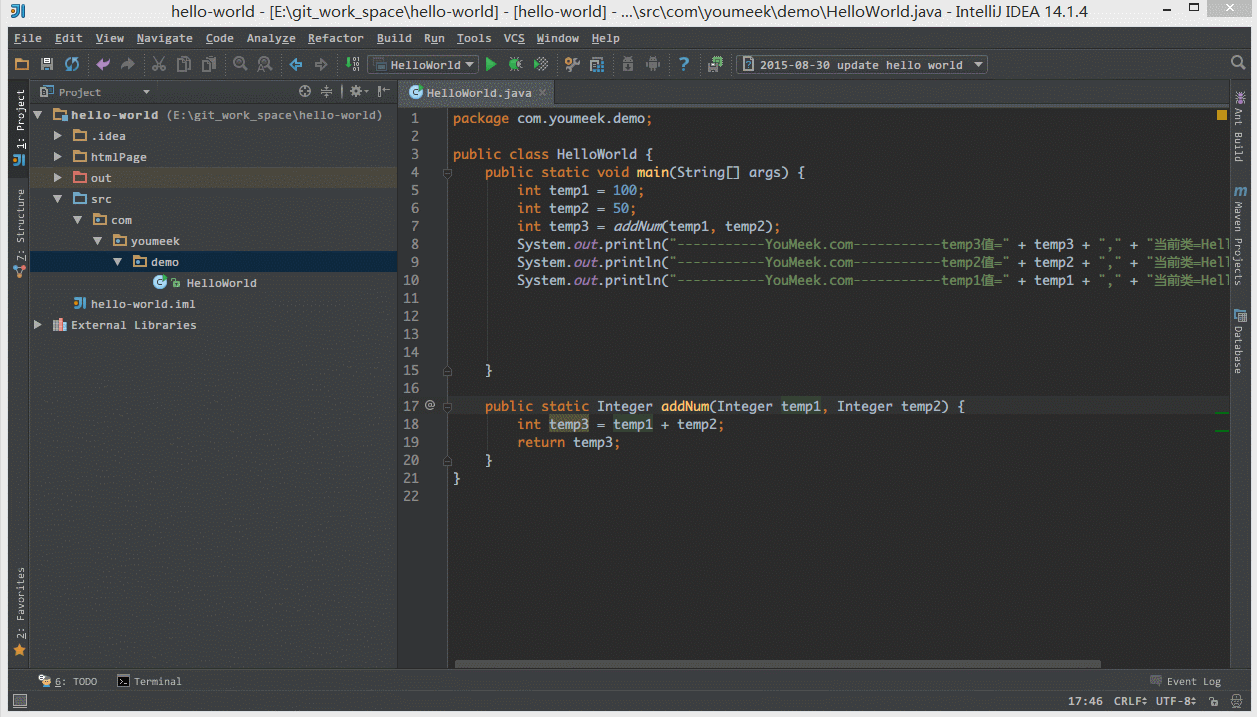Collapse the src folder in Project view
Viewport: 1257px width, 717px height.
tap(57, 198)
